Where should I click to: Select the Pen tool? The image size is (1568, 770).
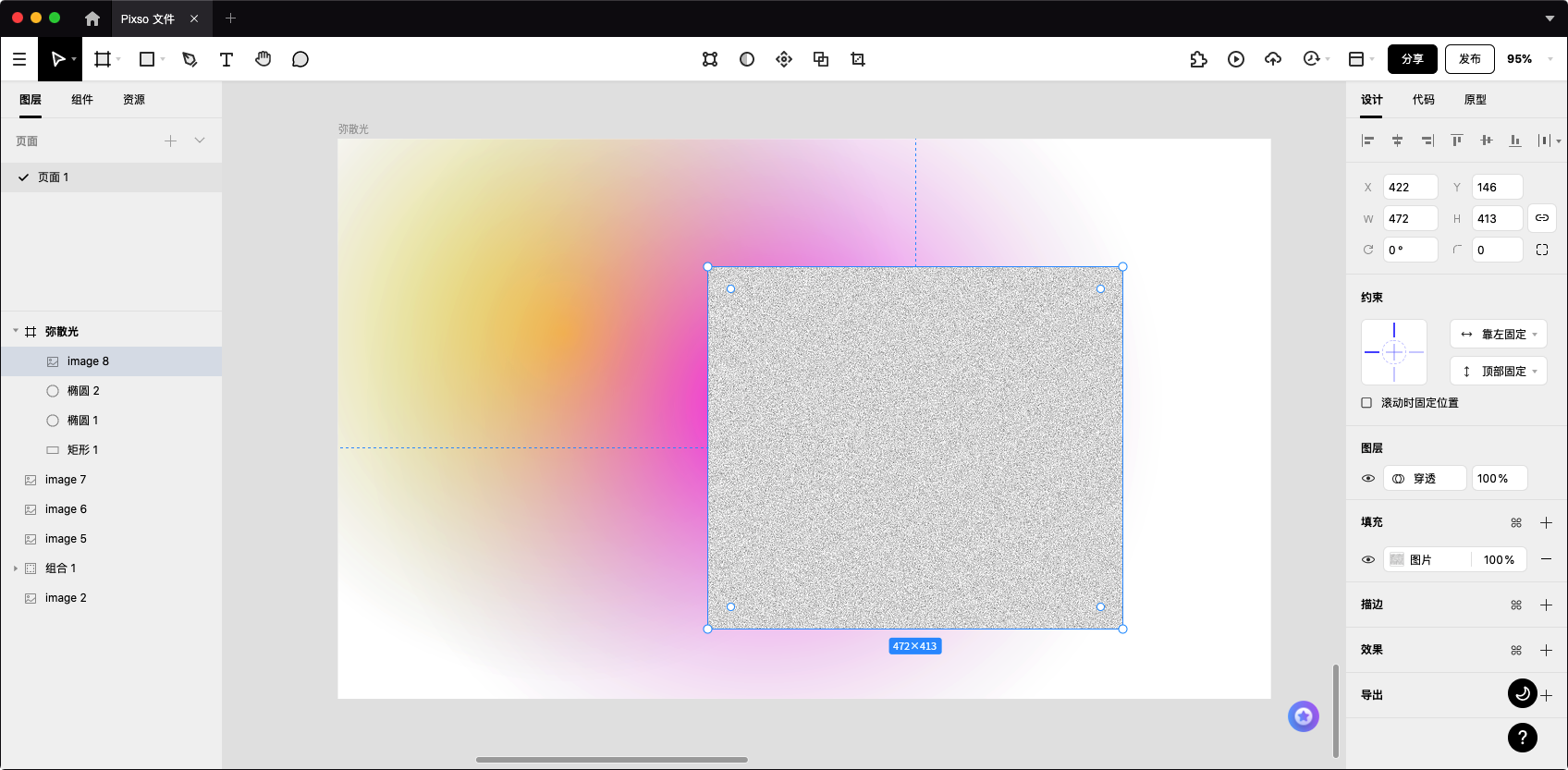pyautogui.click(x=190, y=59)
